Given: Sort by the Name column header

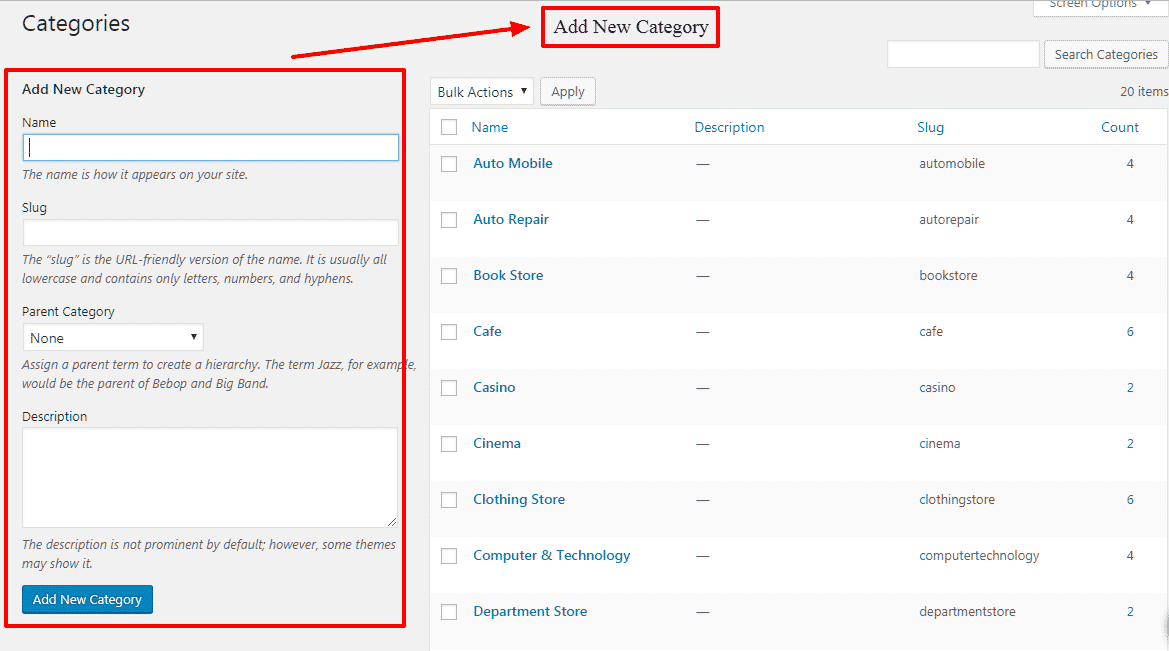Looking at the screenshot, I should [x=490, y=127].
